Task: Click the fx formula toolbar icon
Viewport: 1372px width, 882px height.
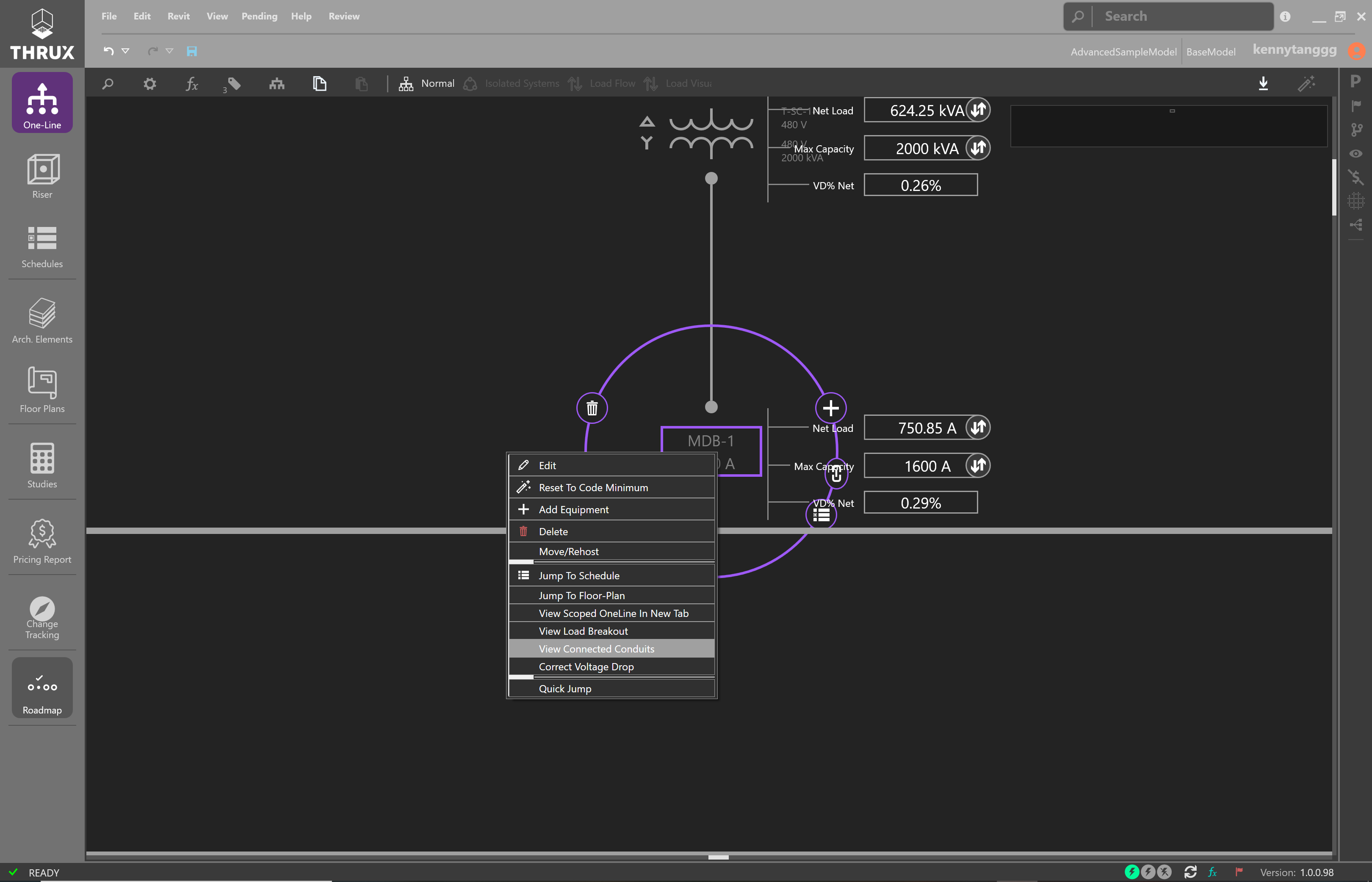Action: tap(192, 84)
